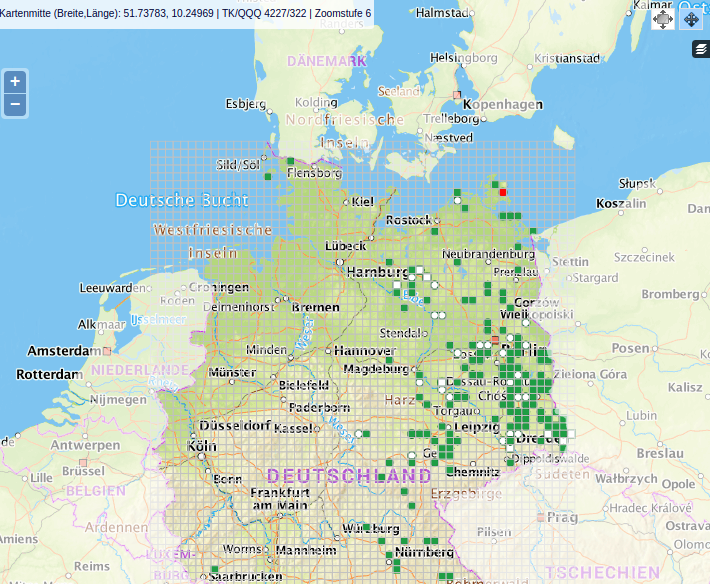Viewport: 719px width, 584px height.
Task: Click the Kartenmitte coordinate readout text
Action: (x=186, y=13)
